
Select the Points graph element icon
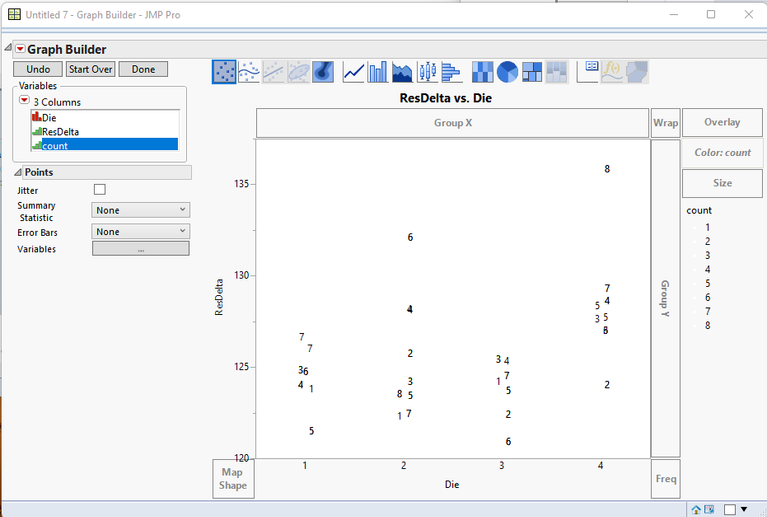224,72
